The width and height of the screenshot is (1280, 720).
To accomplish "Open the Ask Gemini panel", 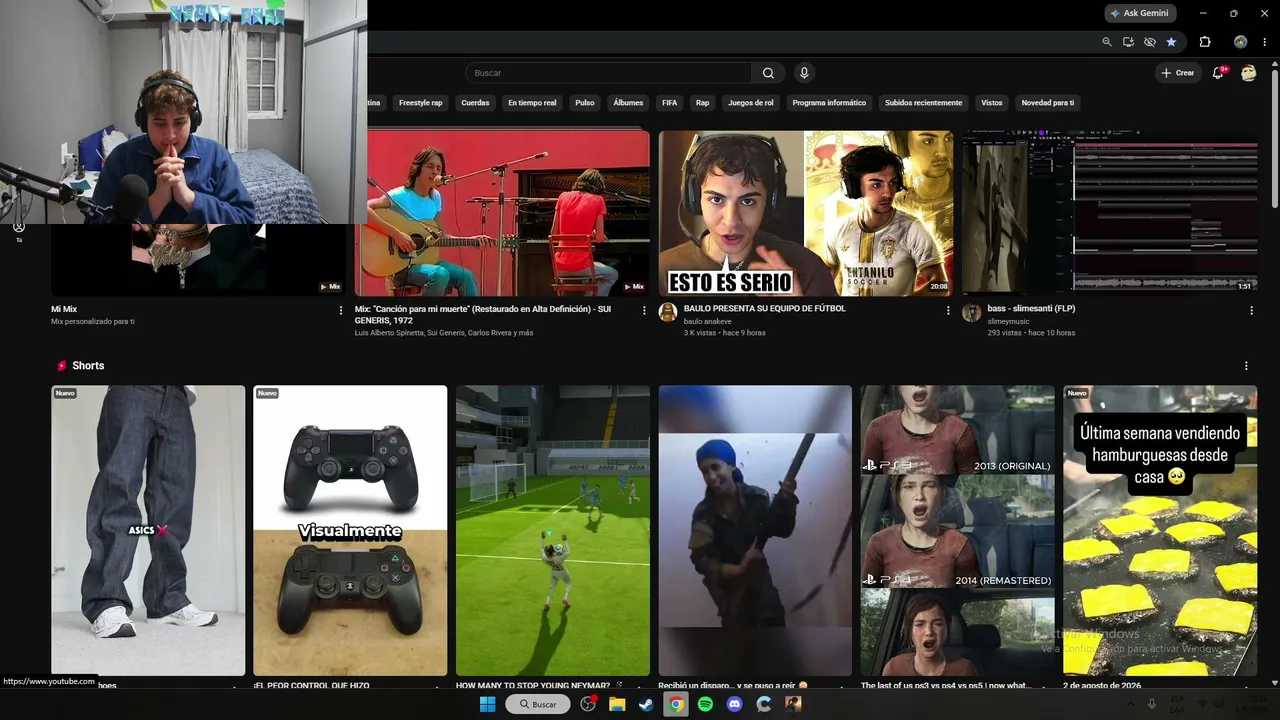I will pyautogui.click(x=1141, y=13).
